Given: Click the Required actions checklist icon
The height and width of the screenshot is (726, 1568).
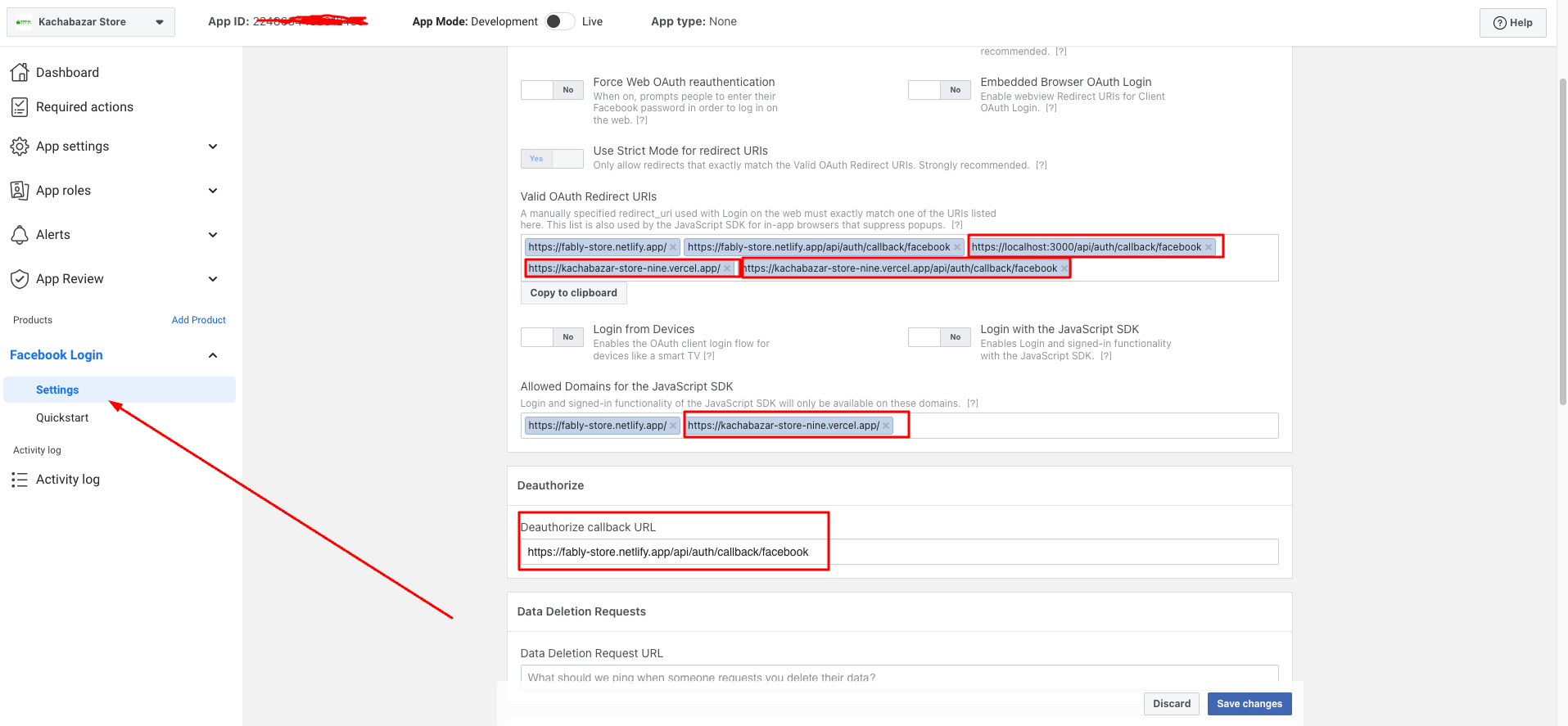Looking at the screenshot, I should (20, 106).
